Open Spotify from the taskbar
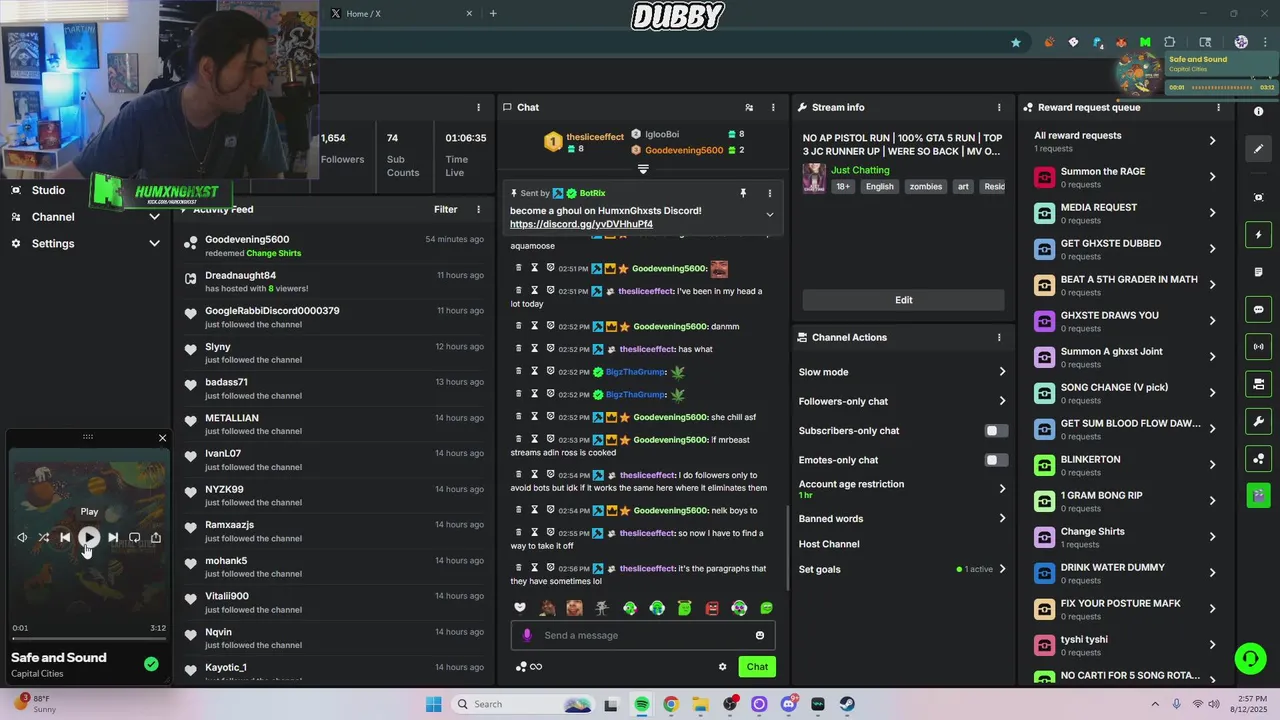 point(642,704)
